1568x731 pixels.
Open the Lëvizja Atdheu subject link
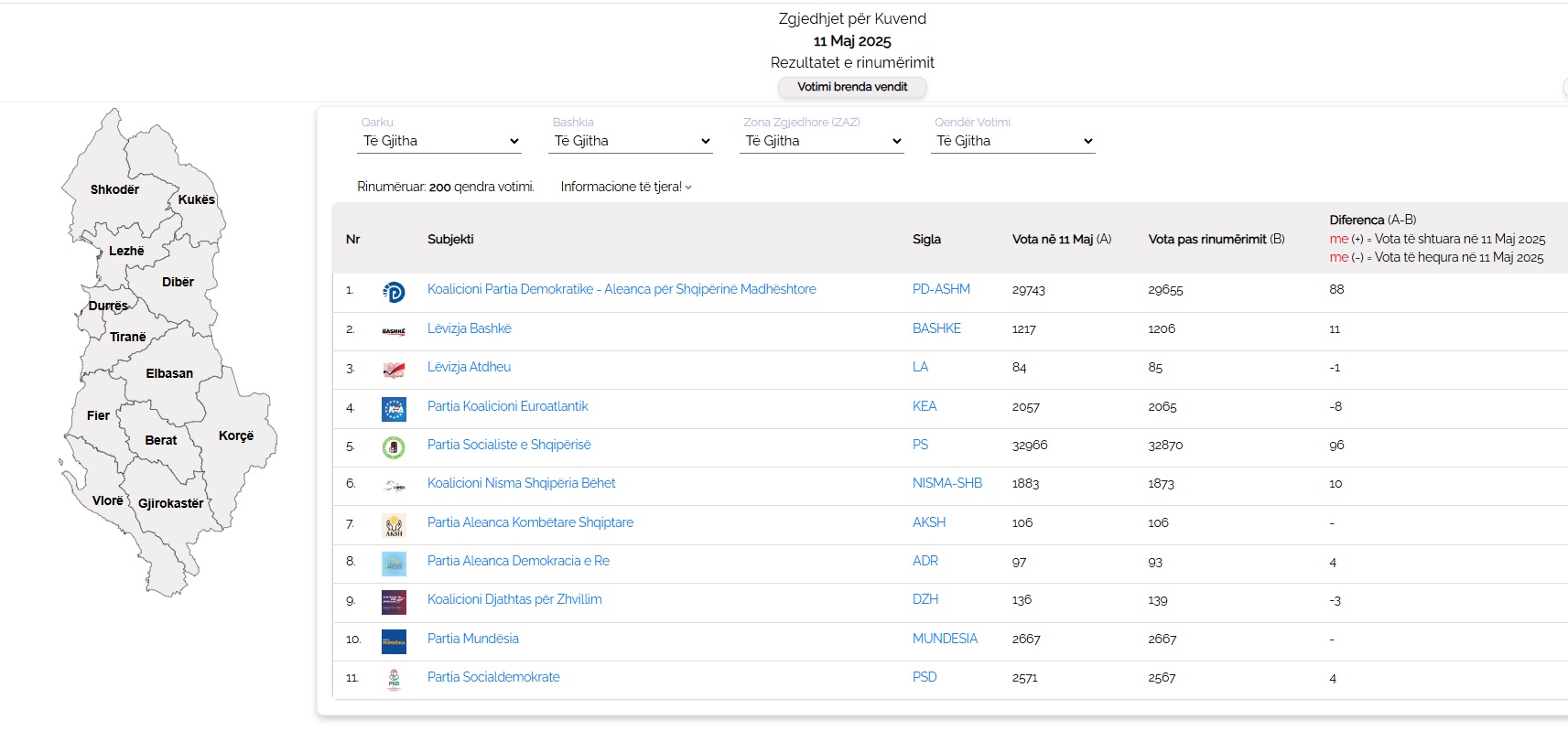click(x=469, y=367)
